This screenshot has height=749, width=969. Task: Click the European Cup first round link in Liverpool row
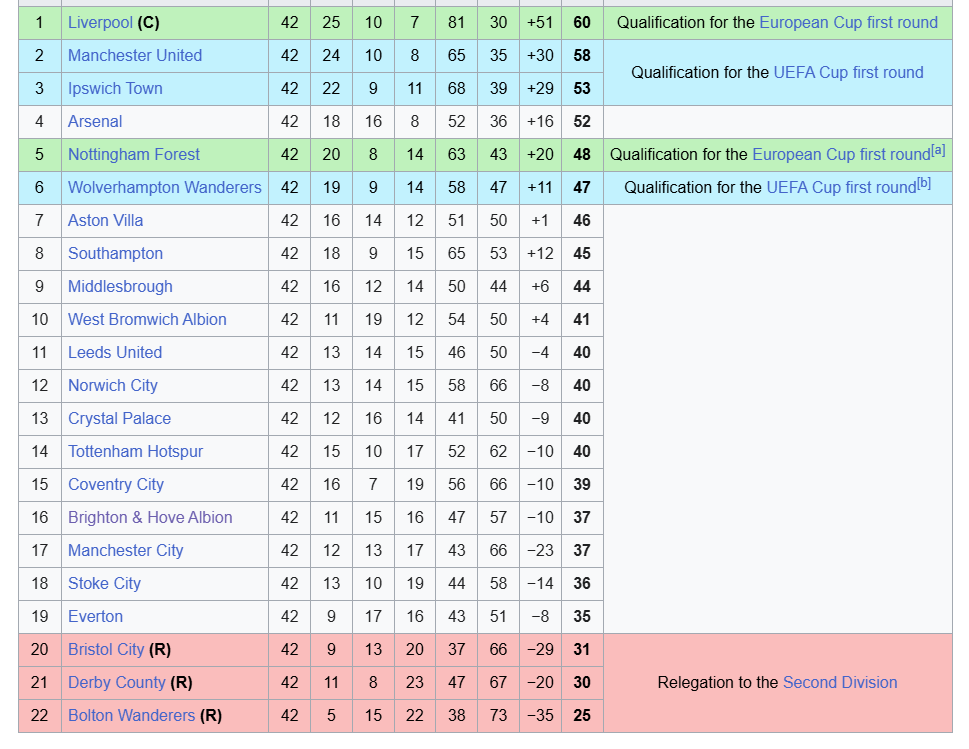[848, 23]
